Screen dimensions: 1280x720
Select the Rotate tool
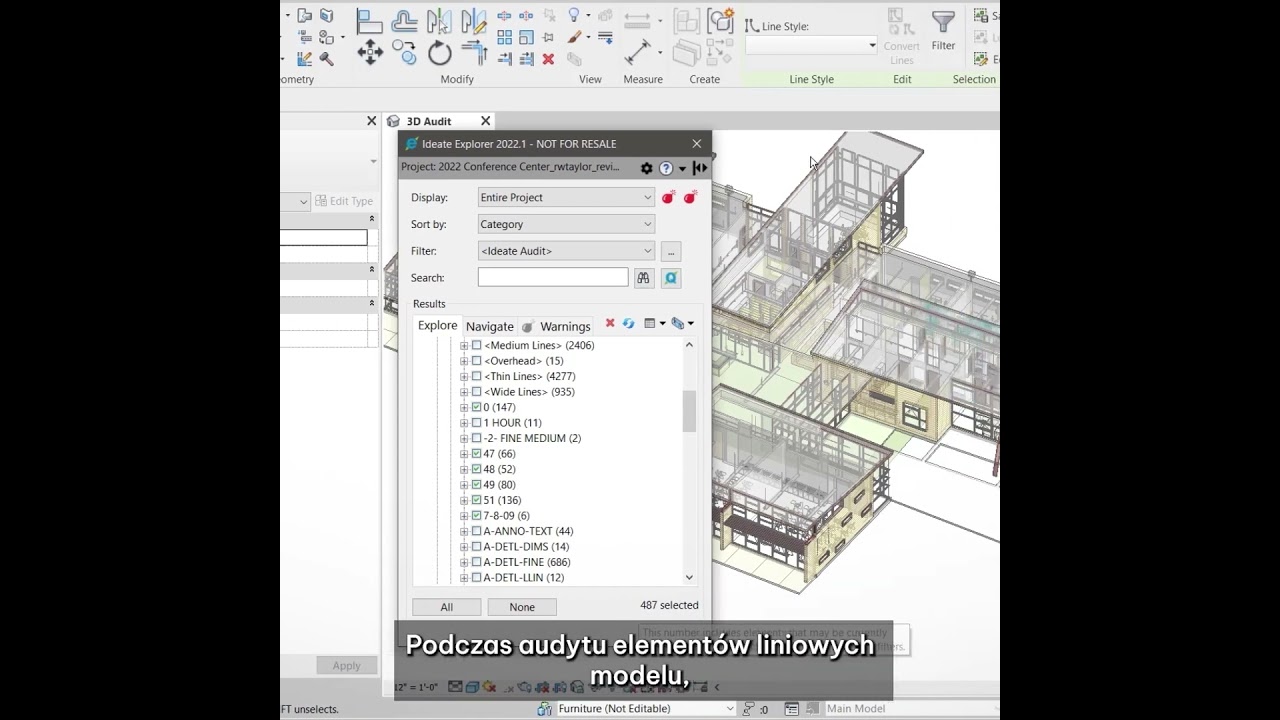440,53
